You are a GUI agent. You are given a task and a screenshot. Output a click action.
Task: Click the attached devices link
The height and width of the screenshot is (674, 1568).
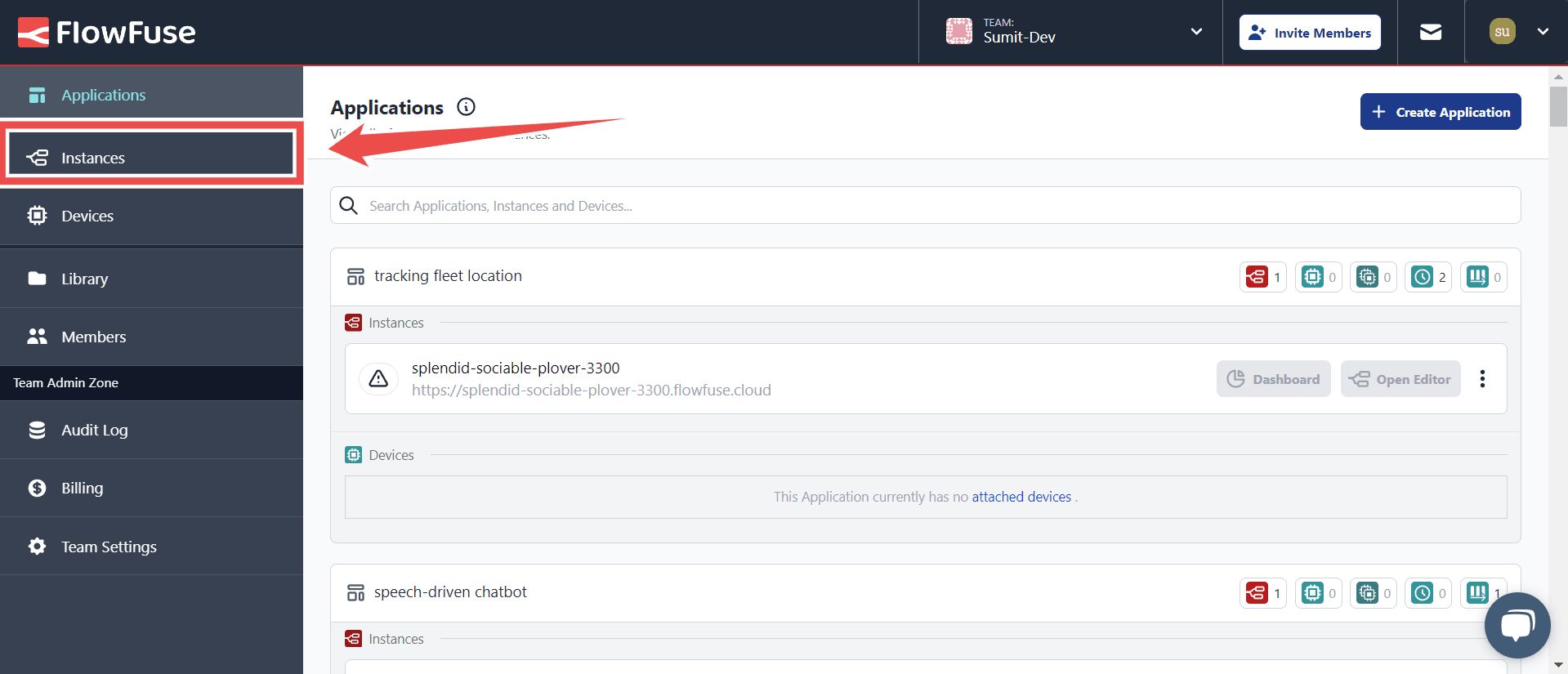[x=1021, y=497]
